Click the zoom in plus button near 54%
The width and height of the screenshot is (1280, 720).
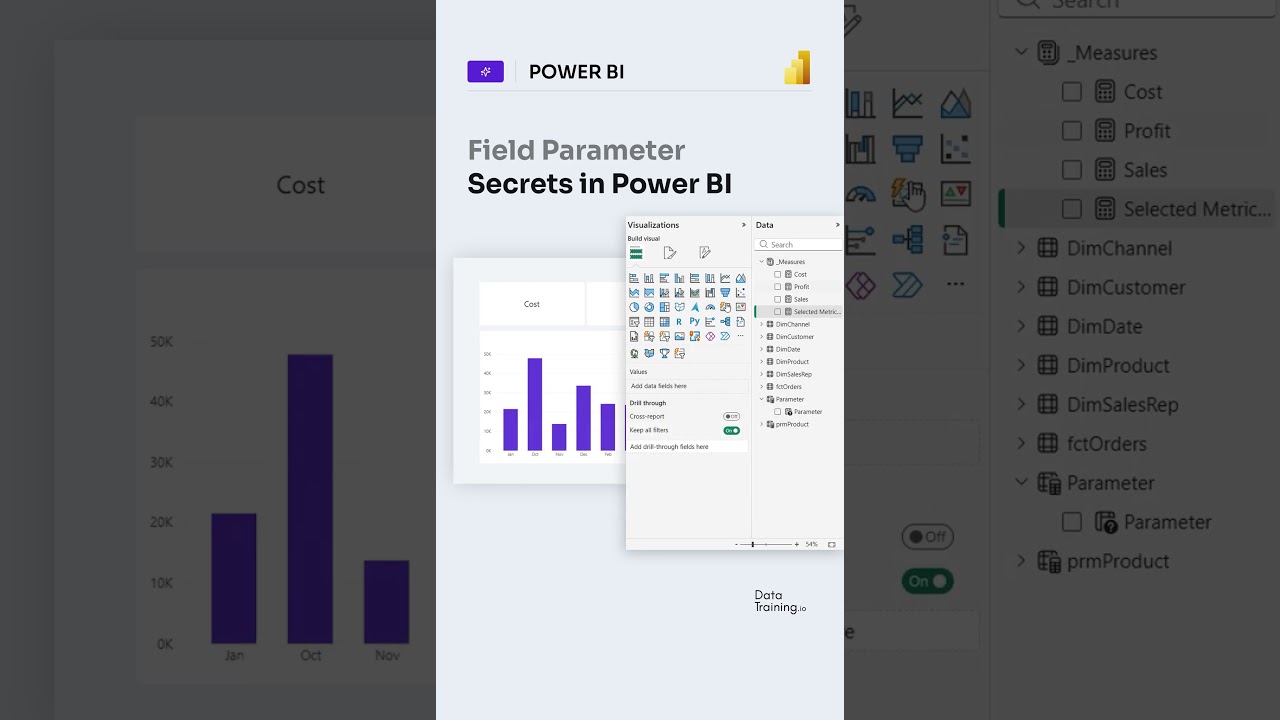[x=797, y=544]
